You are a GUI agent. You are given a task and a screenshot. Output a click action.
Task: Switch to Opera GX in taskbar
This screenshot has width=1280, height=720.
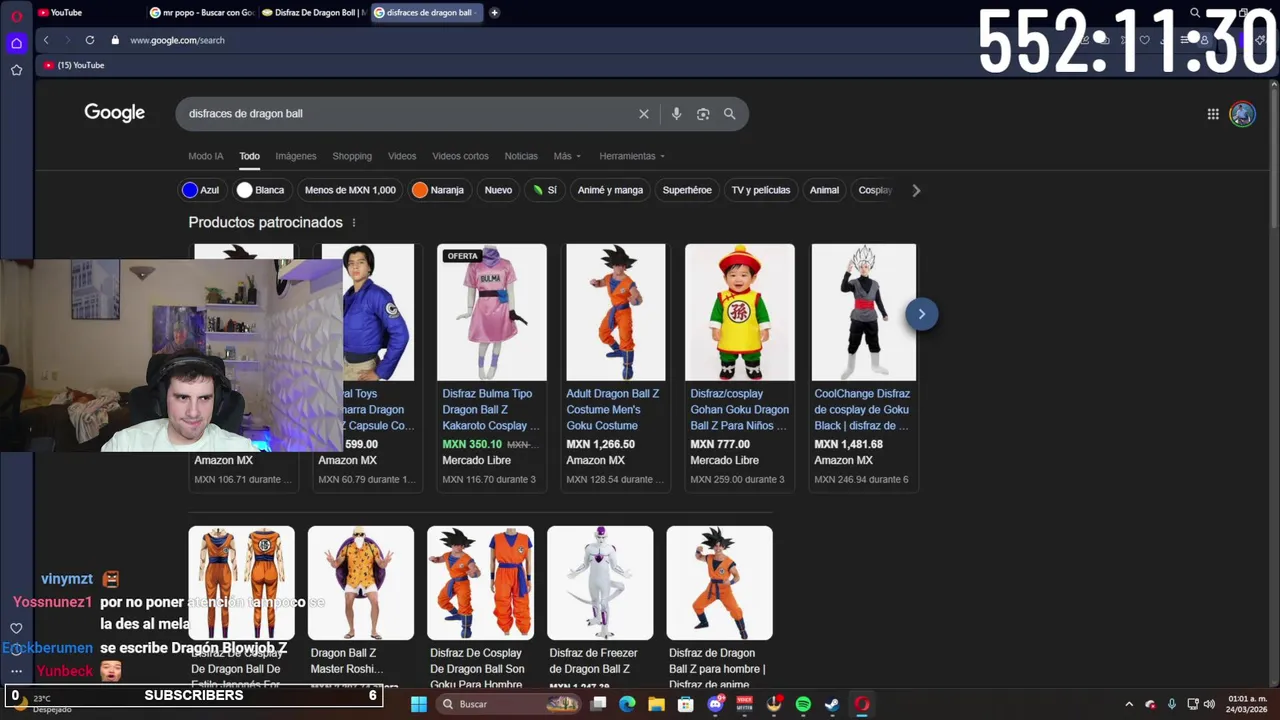point(862,704)
